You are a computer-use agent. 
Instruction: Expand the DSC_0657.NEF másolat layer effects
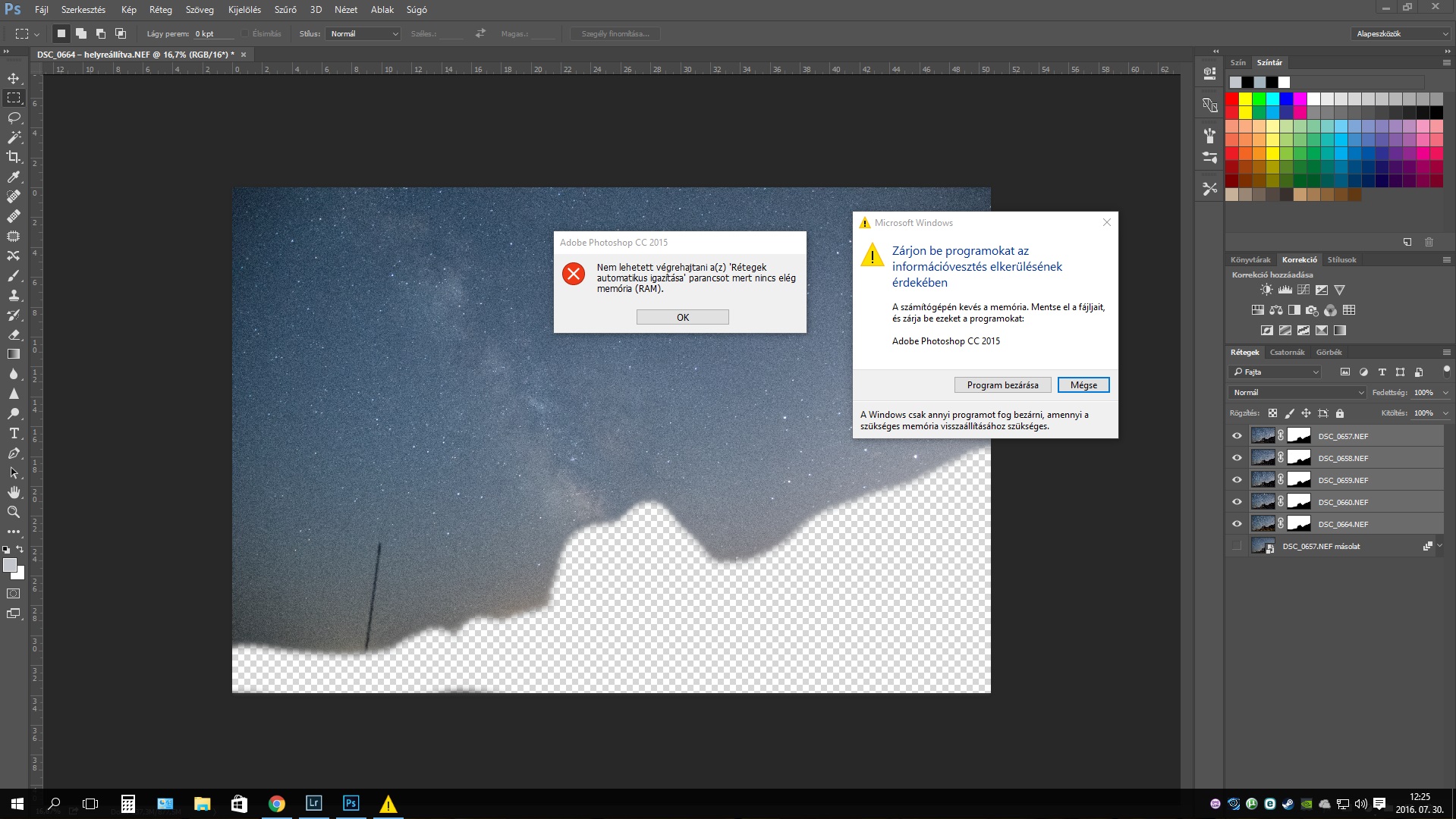pos(1439,546)
